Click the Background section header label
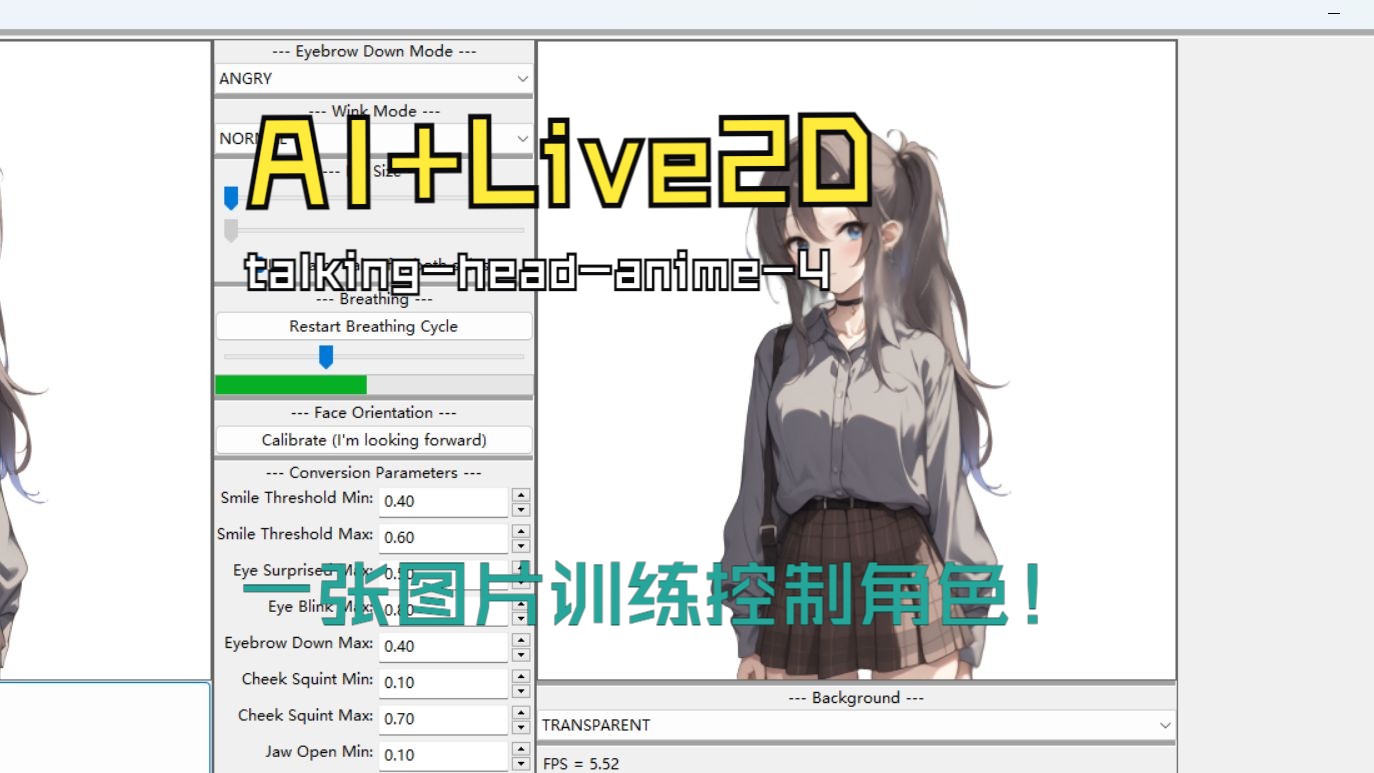The height and width of the screenshot is (773, 1374). pyautogui.click(x=856, y=698)
